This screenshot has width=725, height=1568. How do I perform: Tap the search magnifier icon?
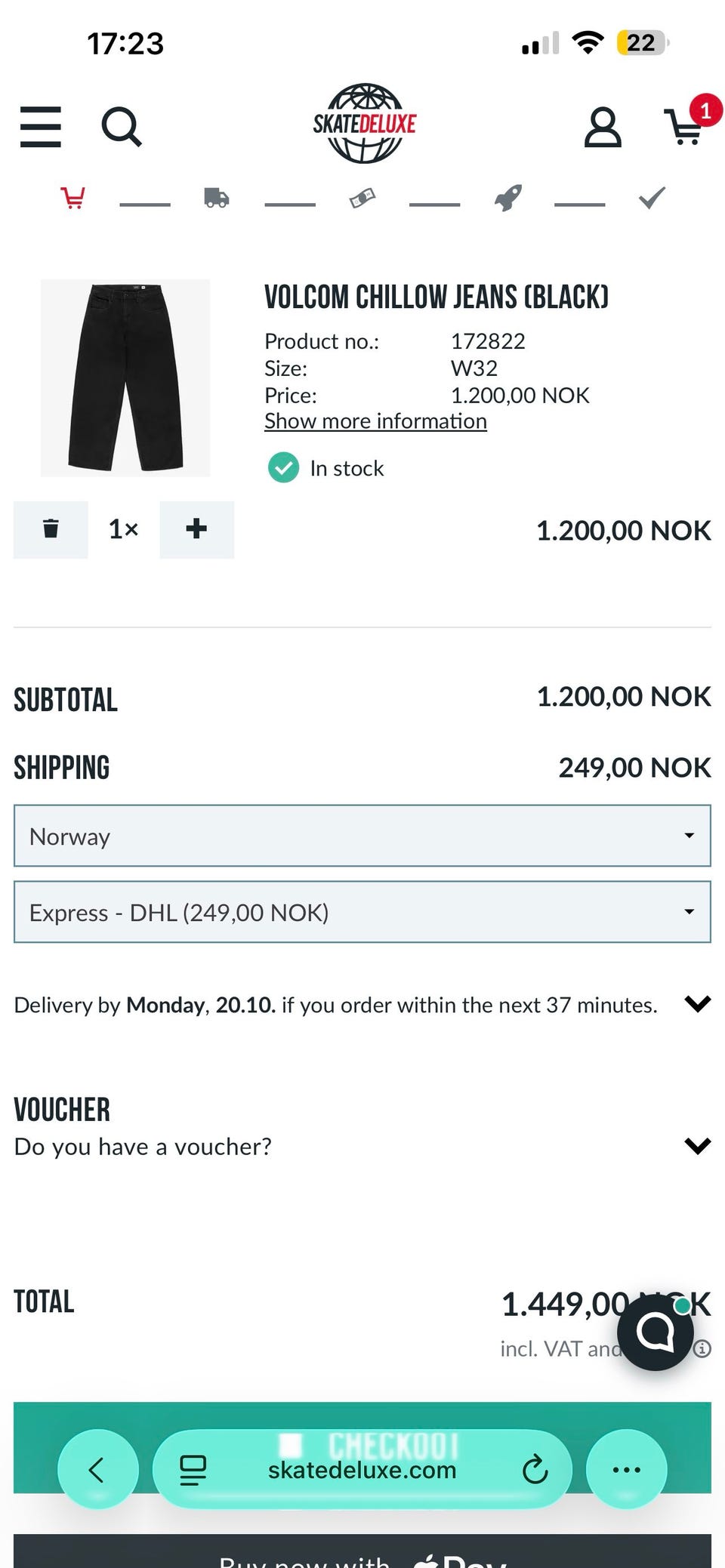point(121,127)
